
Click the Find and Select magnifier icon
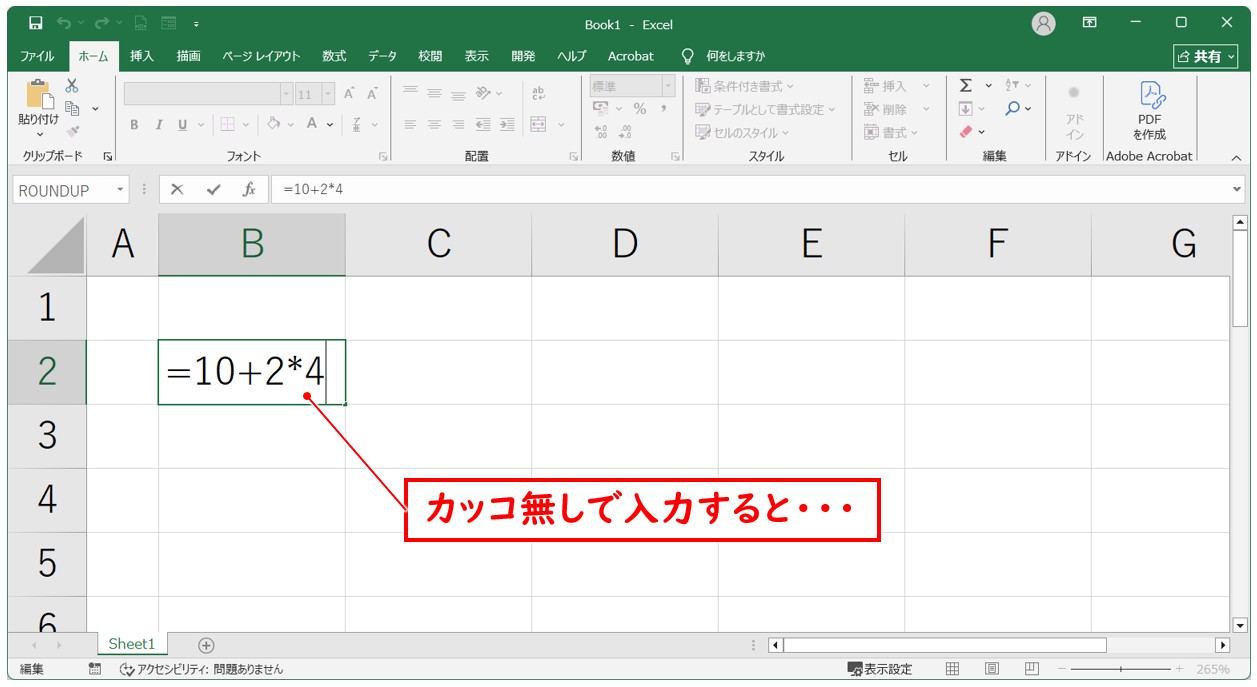coord(1013,109)
